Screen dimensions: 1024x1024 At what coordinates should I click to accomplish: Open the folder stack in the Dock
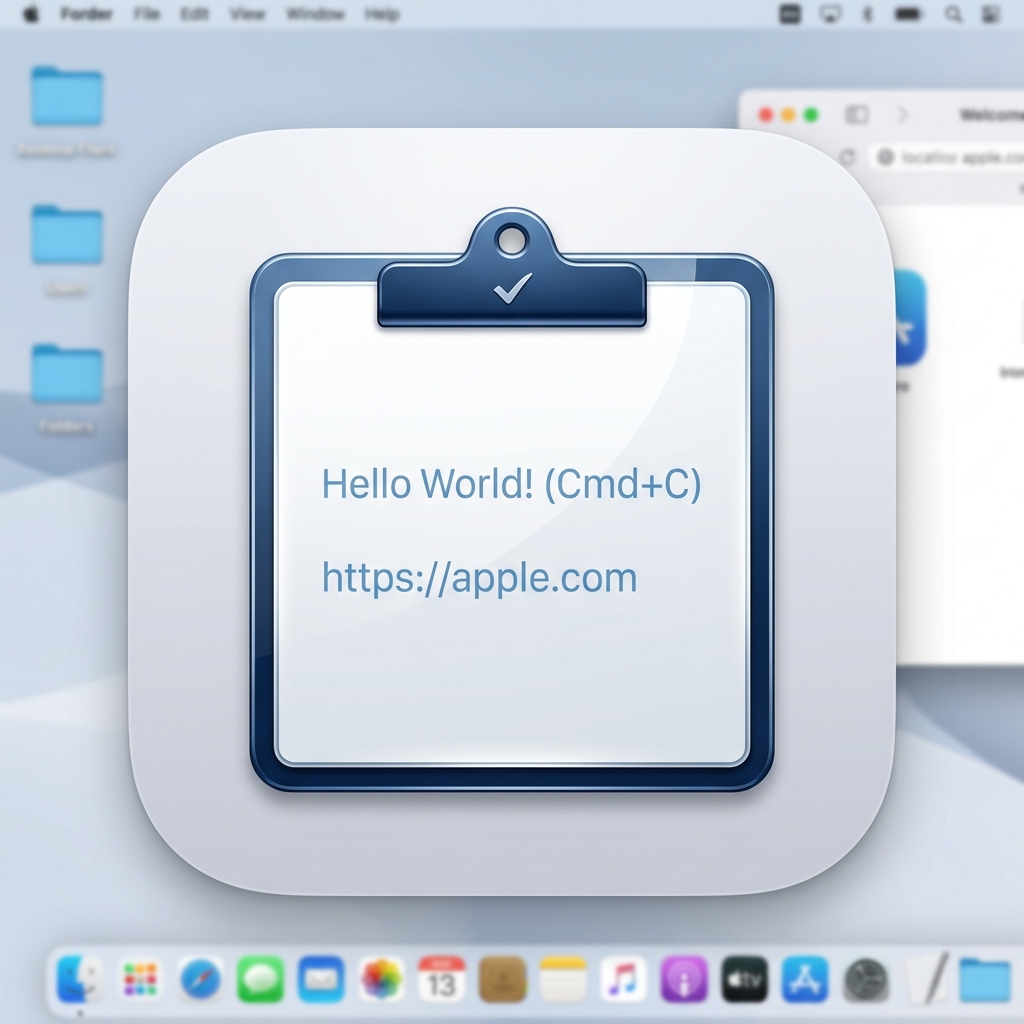pos(986,980)
